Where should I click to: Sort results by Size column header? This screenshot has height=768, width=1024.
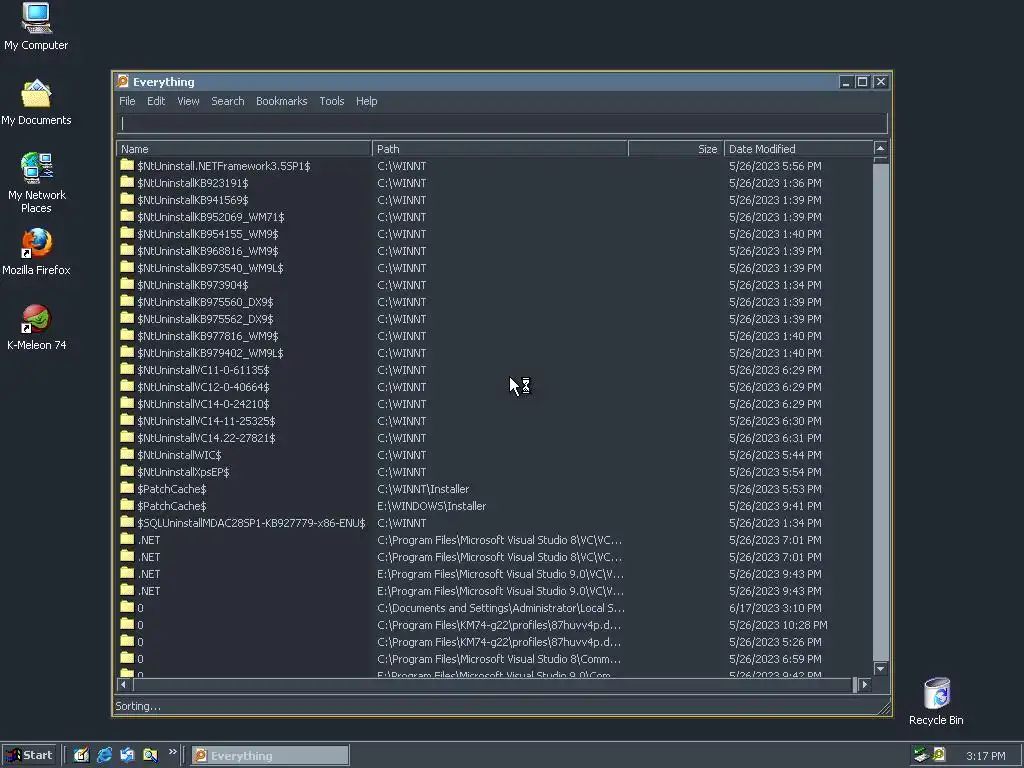(x=676, y=149)
